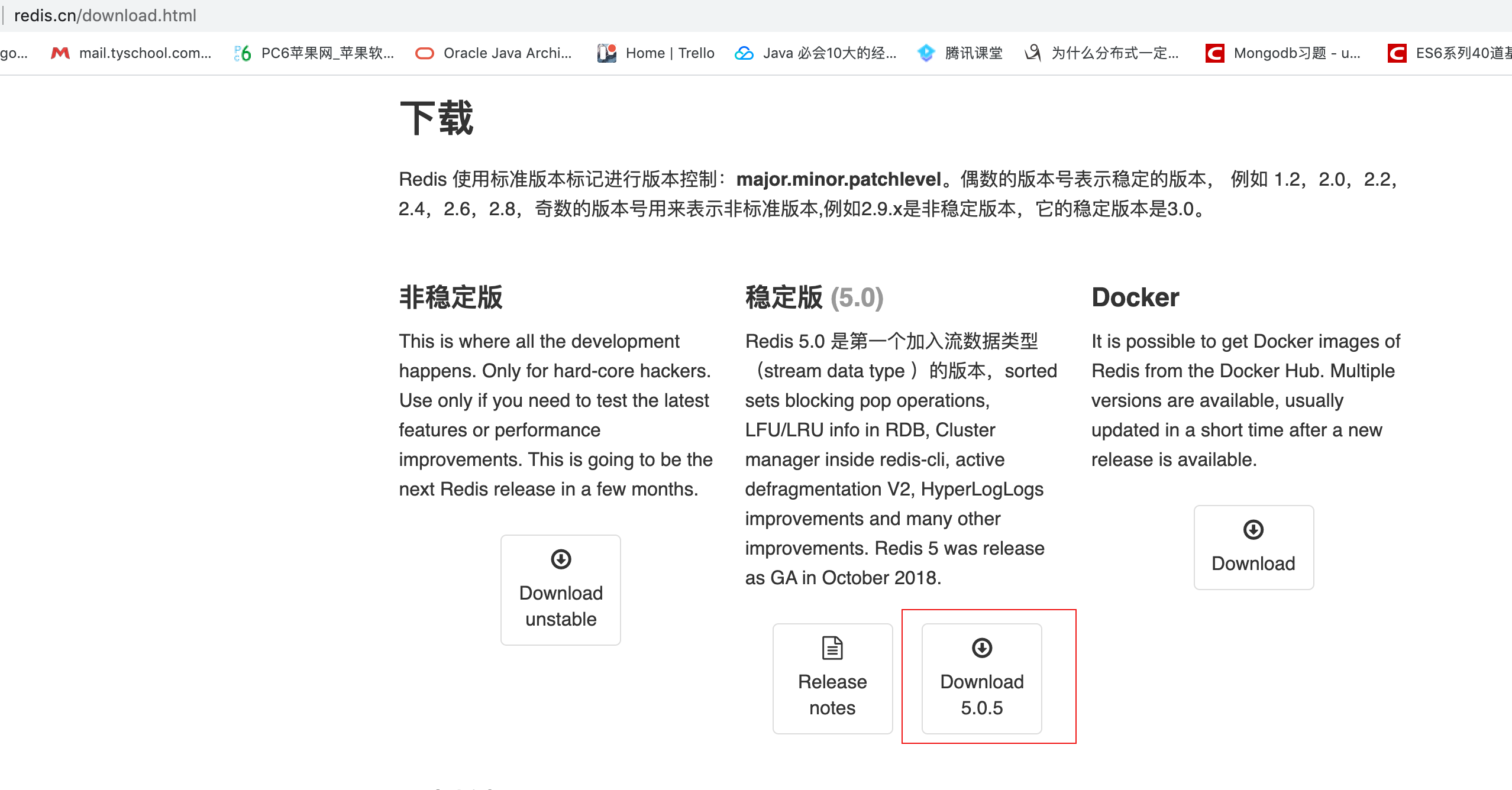The height and width of the screenshot is (790, 1512).
Task: Click the document icon above Release notes
Action: [x=832, y=647]
